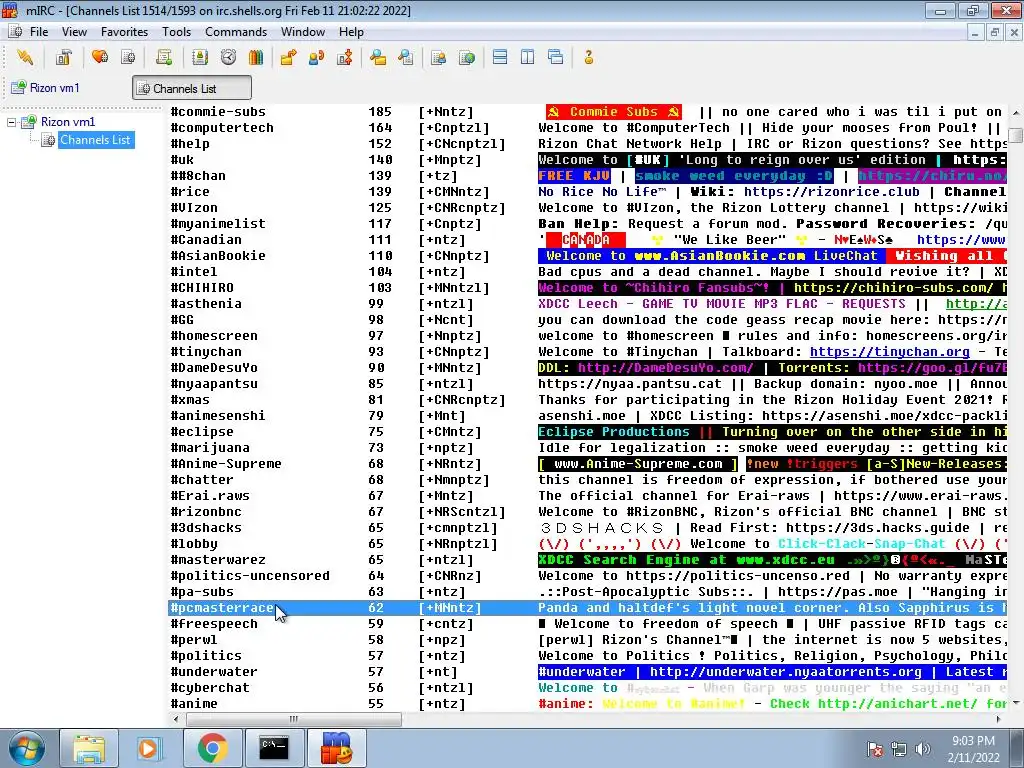This screenshot has width=1024, height=768.
Task: Select the #homescreen channel row
Action: [586, 336]
